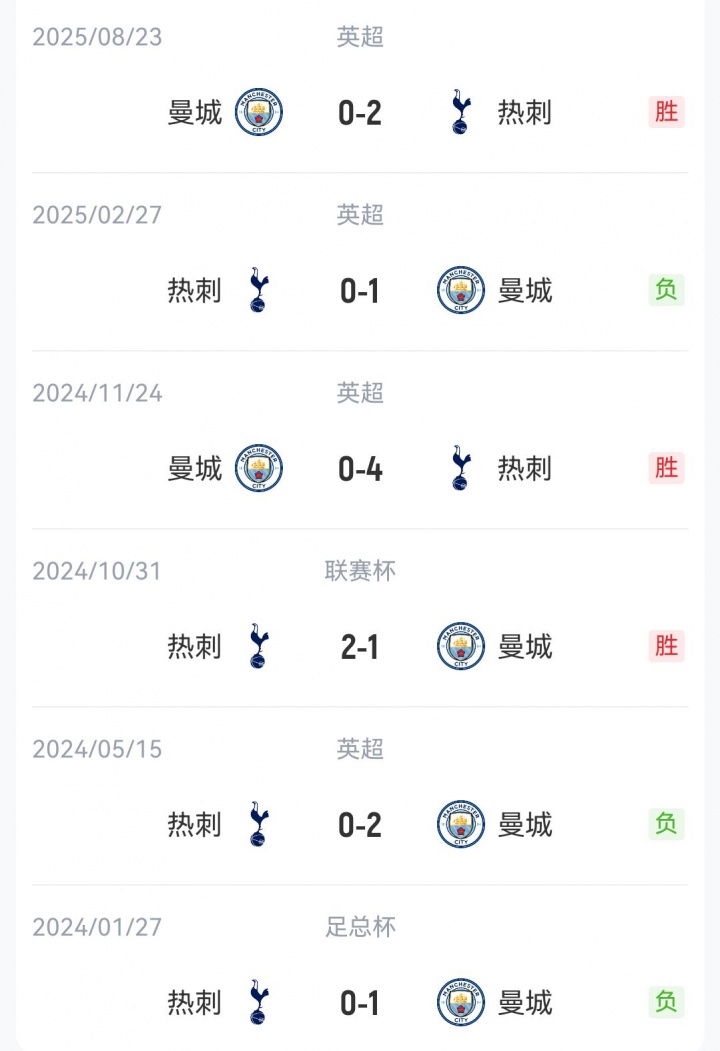Click the 2024/05/15 match date

(x=97, y=749)
